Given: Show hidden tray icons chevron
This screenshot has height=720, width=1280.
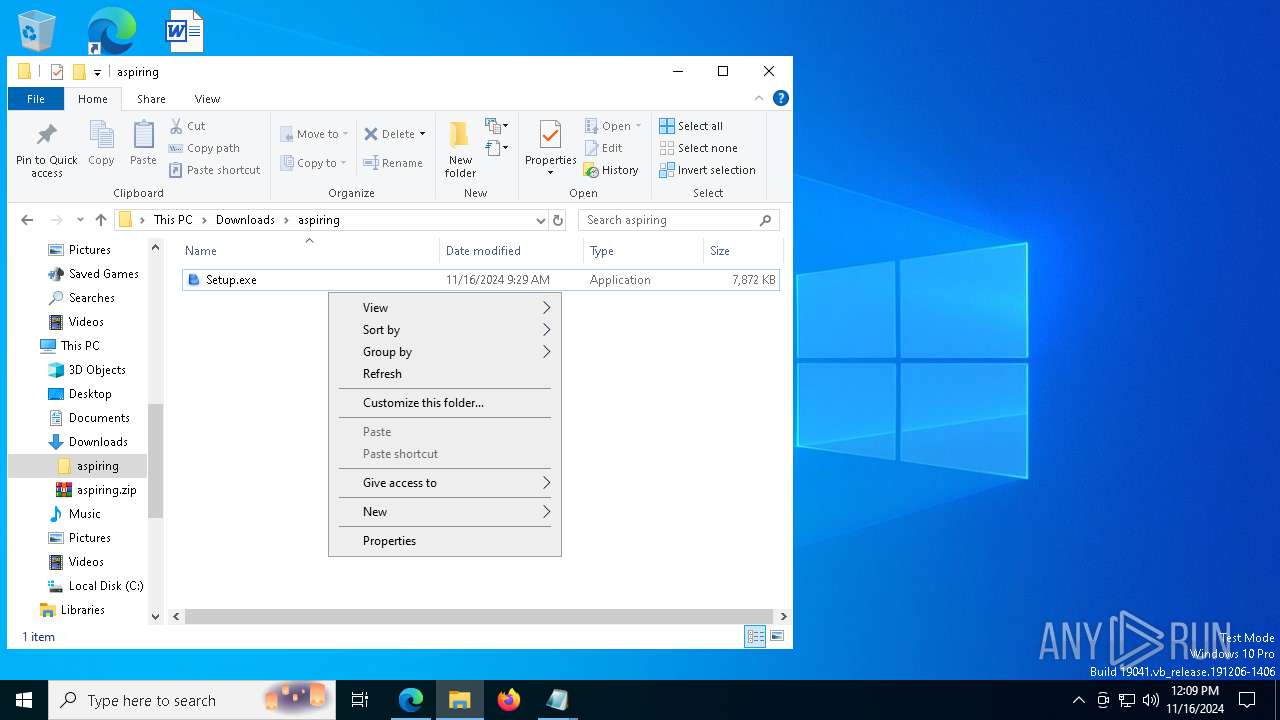Looking at the screenshot, I should coord(1078,700).
